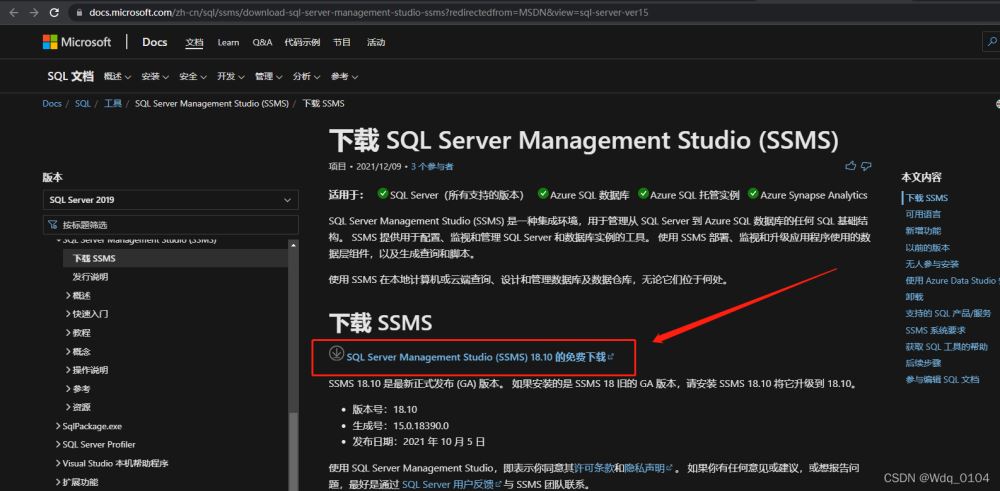Image resolution: width=1000 pixels, height=491 pixels.
Task: Select 发行说明 in the sidebar tree
Action: pos(91,276)
